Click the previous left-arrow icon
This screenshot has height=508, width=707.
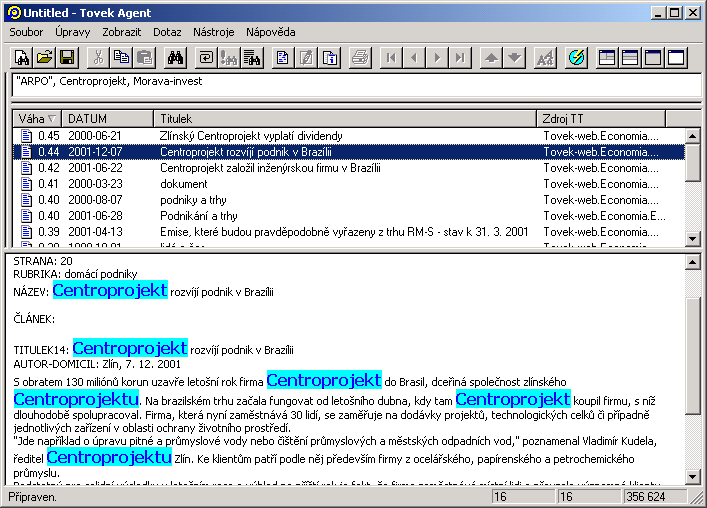click(x=414, y=58)
